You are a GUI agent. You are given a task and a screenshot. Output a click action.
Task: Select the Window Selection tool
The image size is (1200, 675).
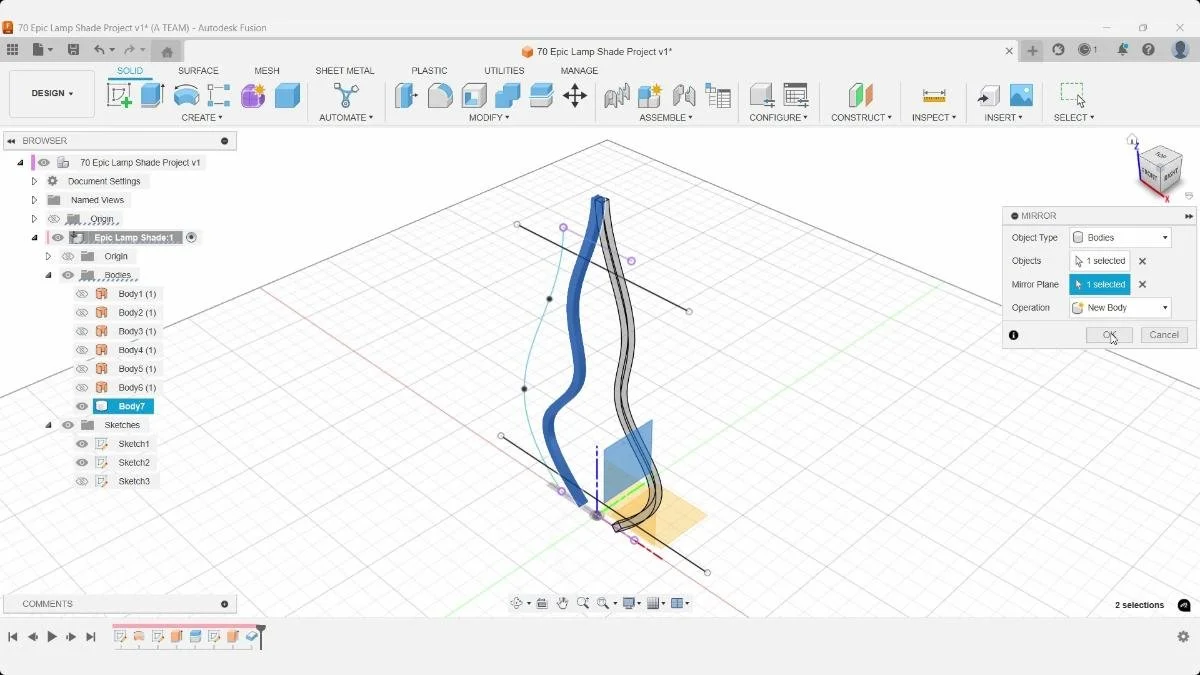pos(1073,95)
